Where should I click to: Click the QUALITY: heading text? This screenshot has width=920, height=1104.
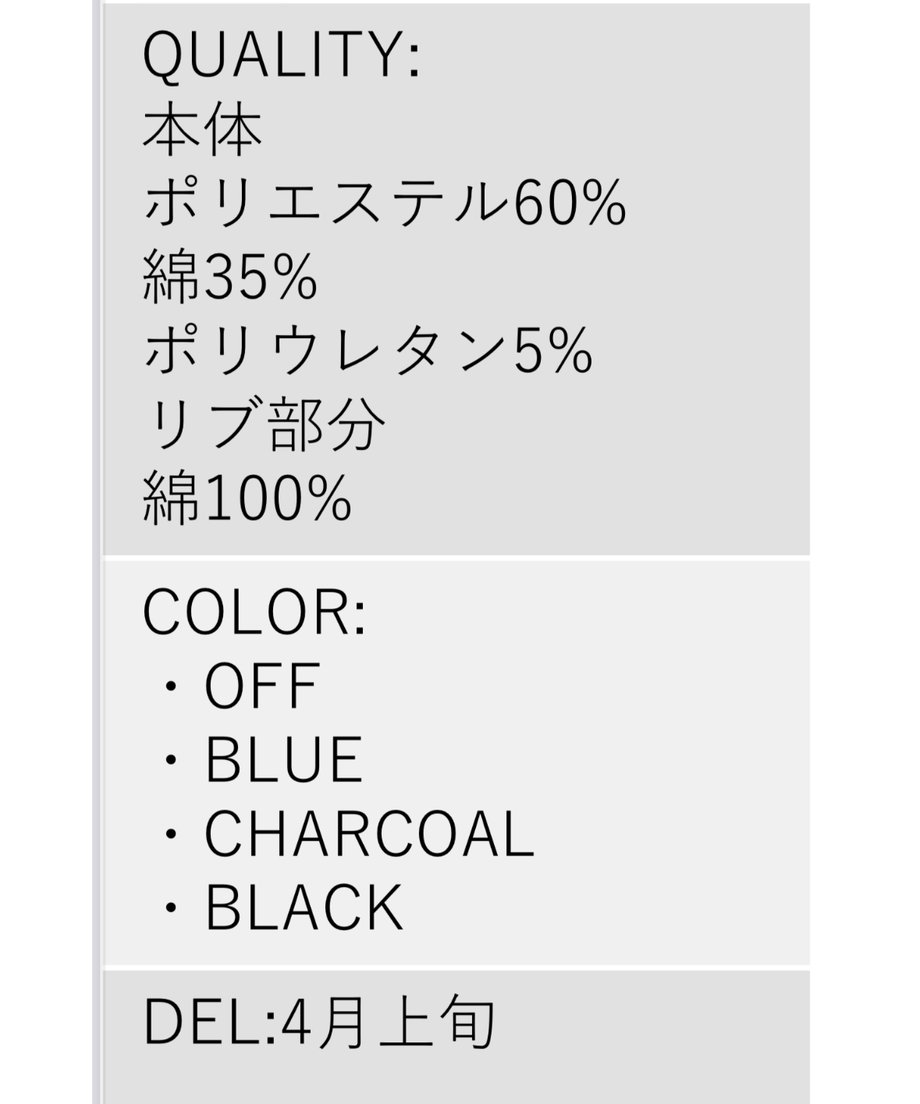282,54
